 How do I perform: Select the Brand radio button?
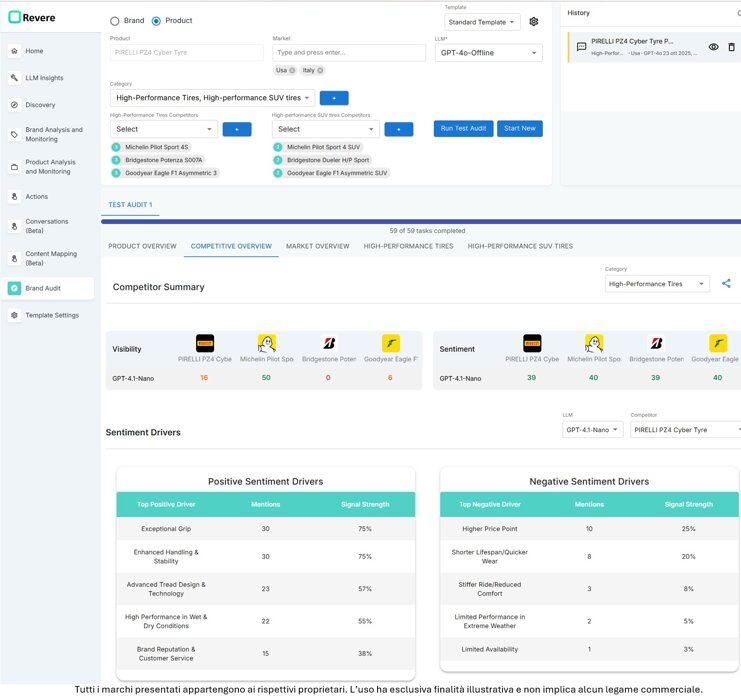tap(115, 21)
